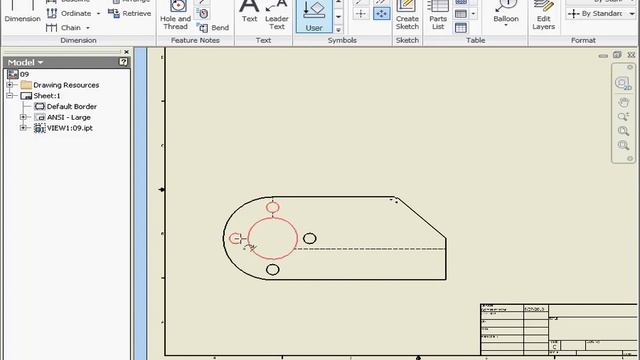Select the 09 drawing root node

(19, 74)
